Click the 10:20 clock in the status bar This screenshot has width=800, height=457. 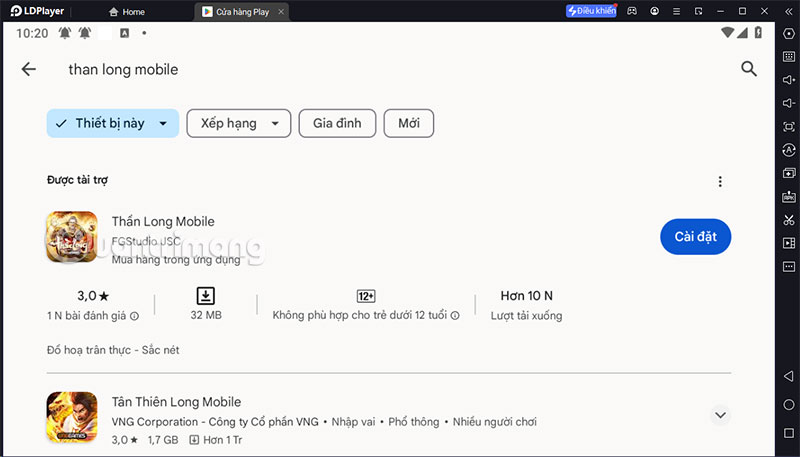32,34
